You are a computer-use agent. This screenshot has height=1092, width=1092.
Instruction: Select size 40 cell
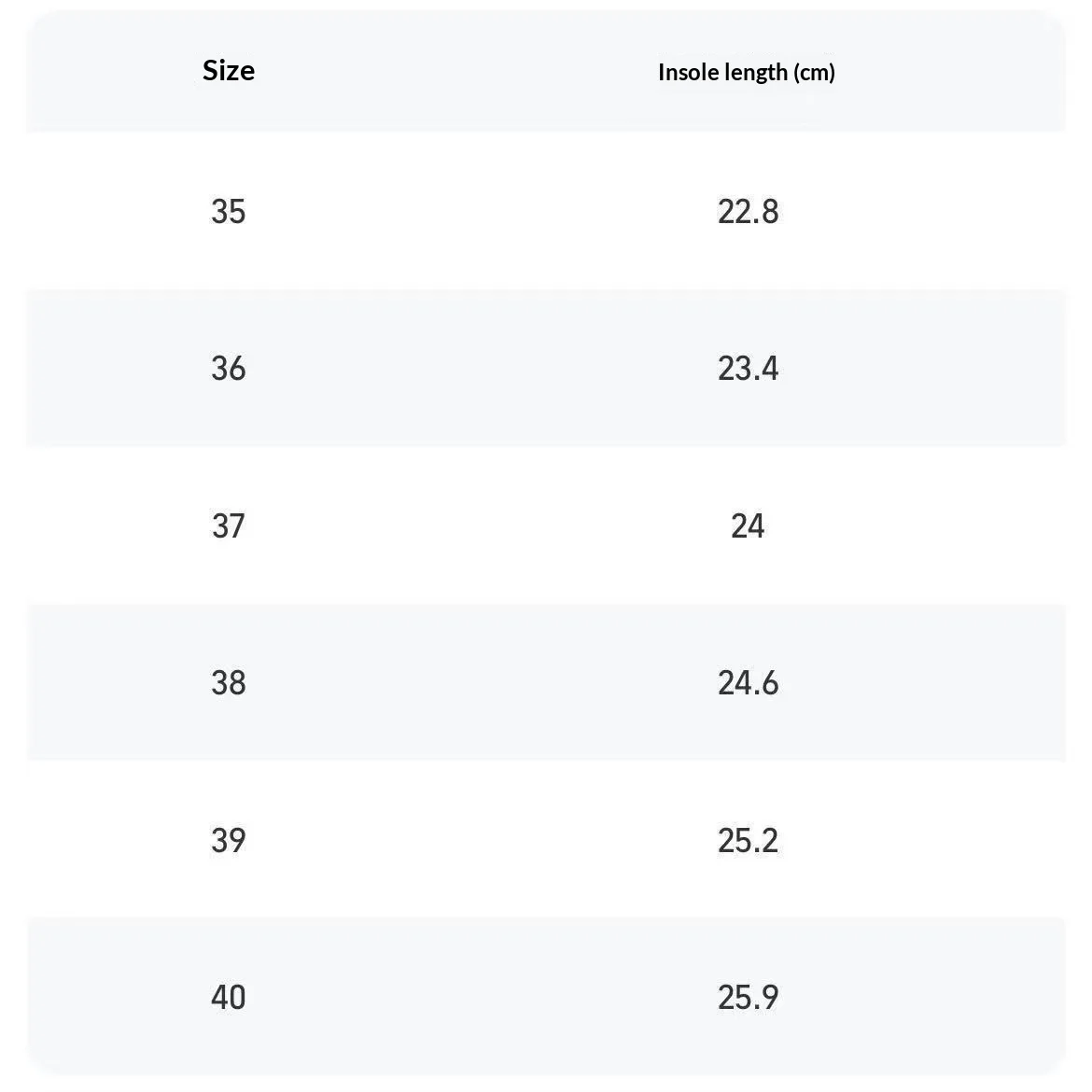[229, 998]
